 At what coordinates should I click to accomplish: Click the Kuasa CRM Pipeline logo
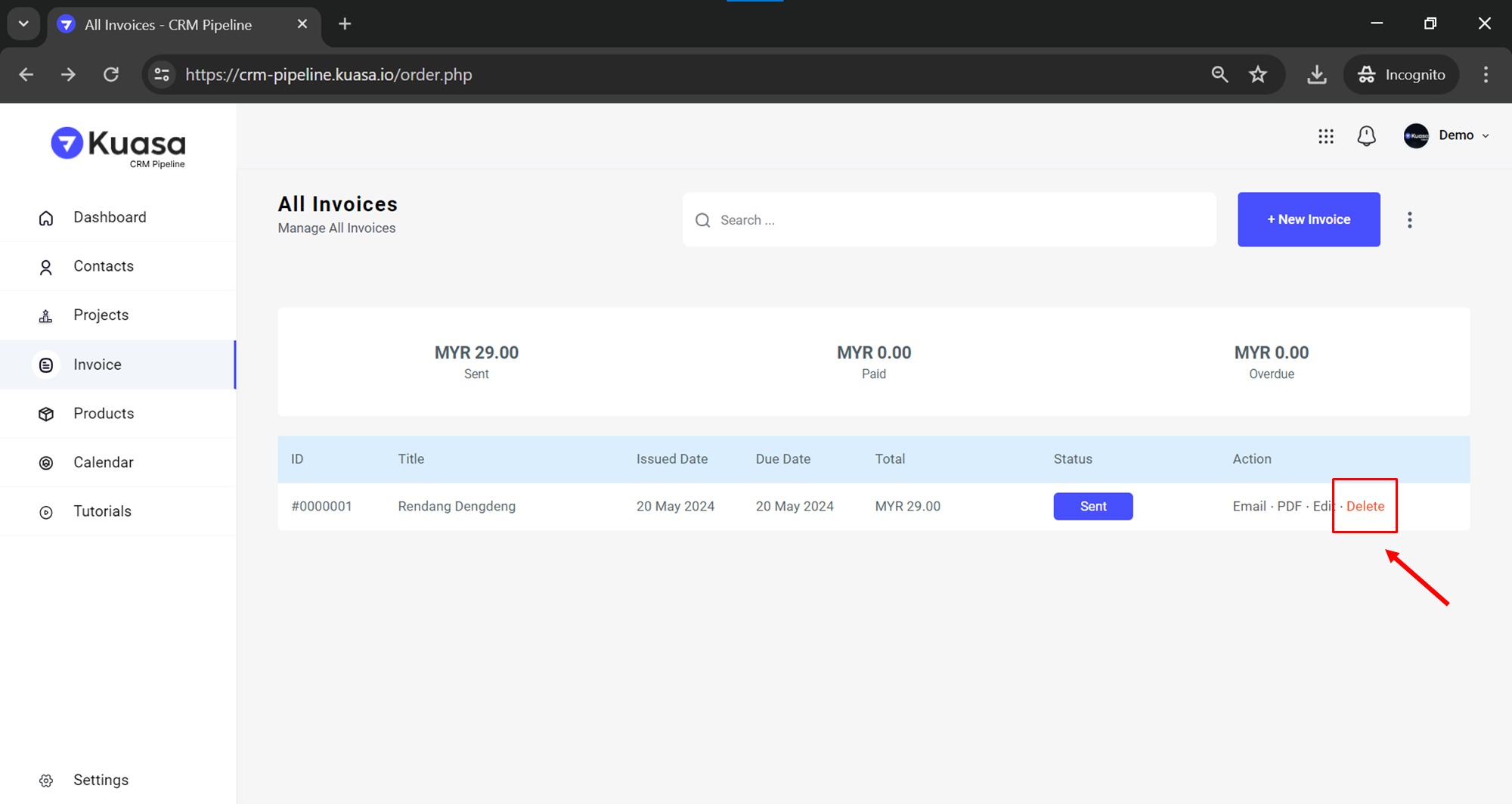[119, 146]
